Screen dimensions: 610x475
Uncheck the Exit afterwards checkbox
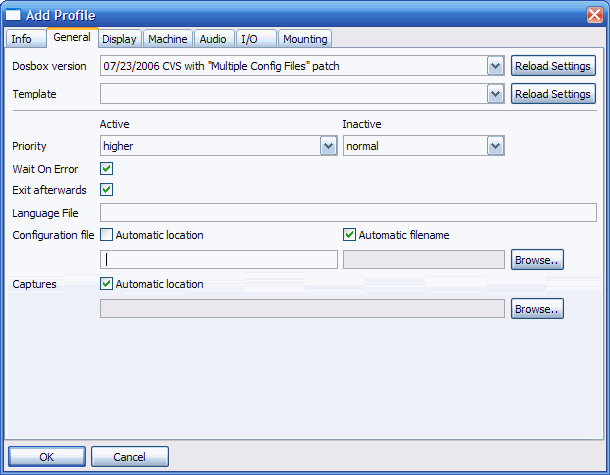(107, 190)
